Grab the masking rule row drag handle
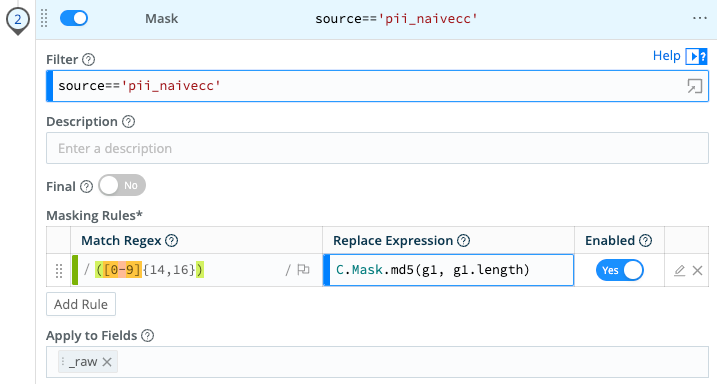 point(59,271)
